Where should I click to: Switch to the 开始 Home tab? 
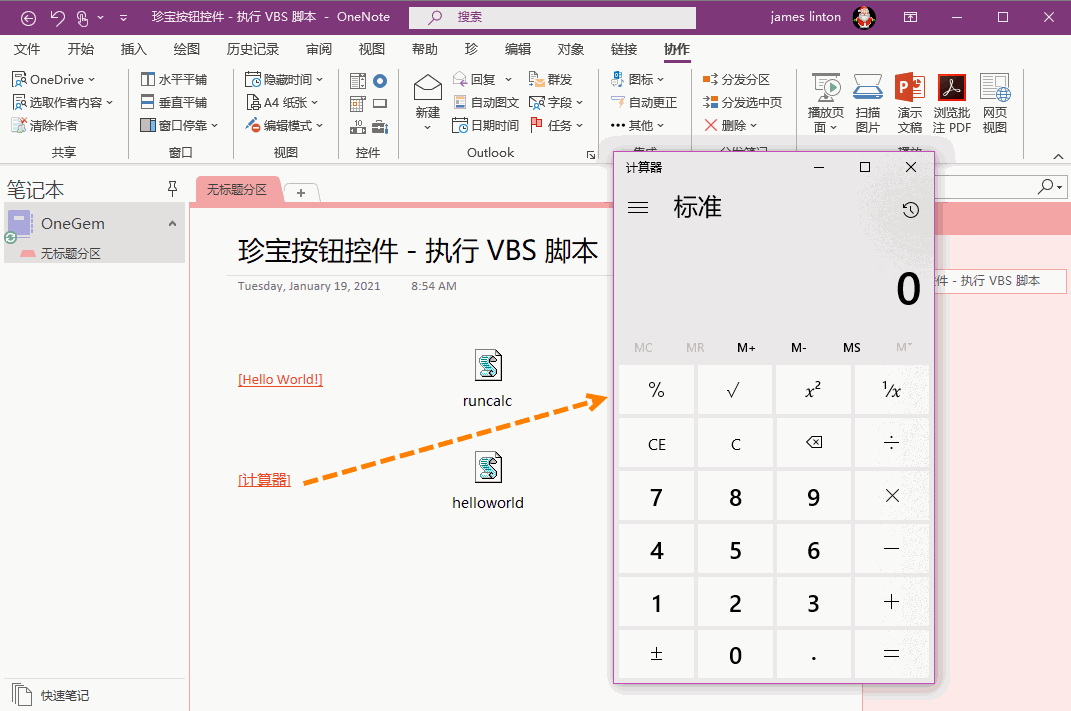pyautogui.click(x=81, y=49)
